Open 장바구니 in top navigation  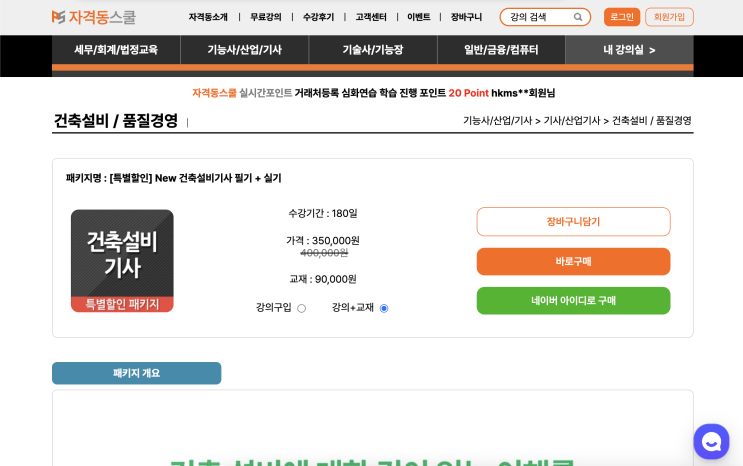[x=466, y=17]
